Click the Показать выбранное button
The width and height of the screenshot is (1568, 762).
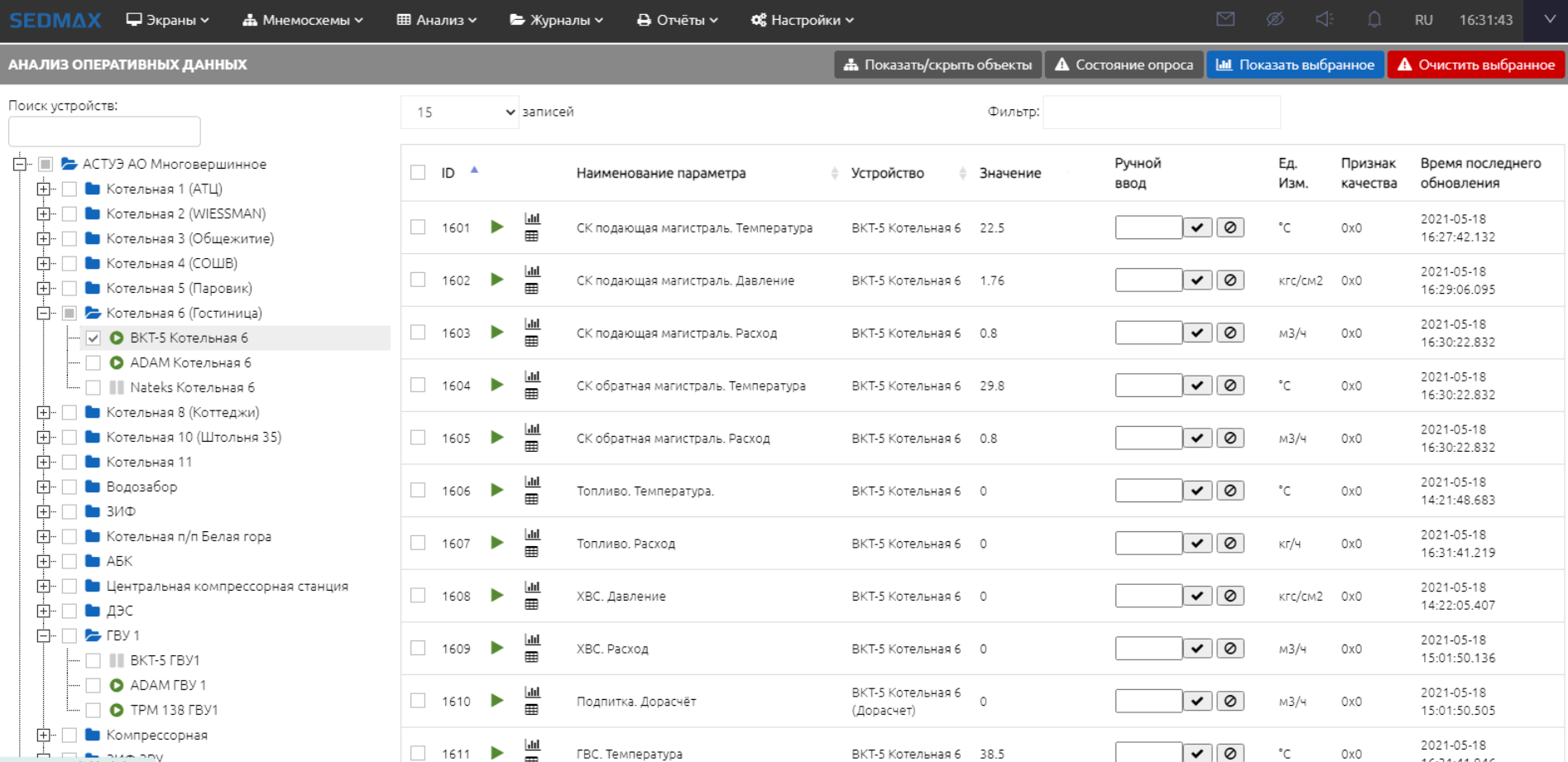(1295, 65)
